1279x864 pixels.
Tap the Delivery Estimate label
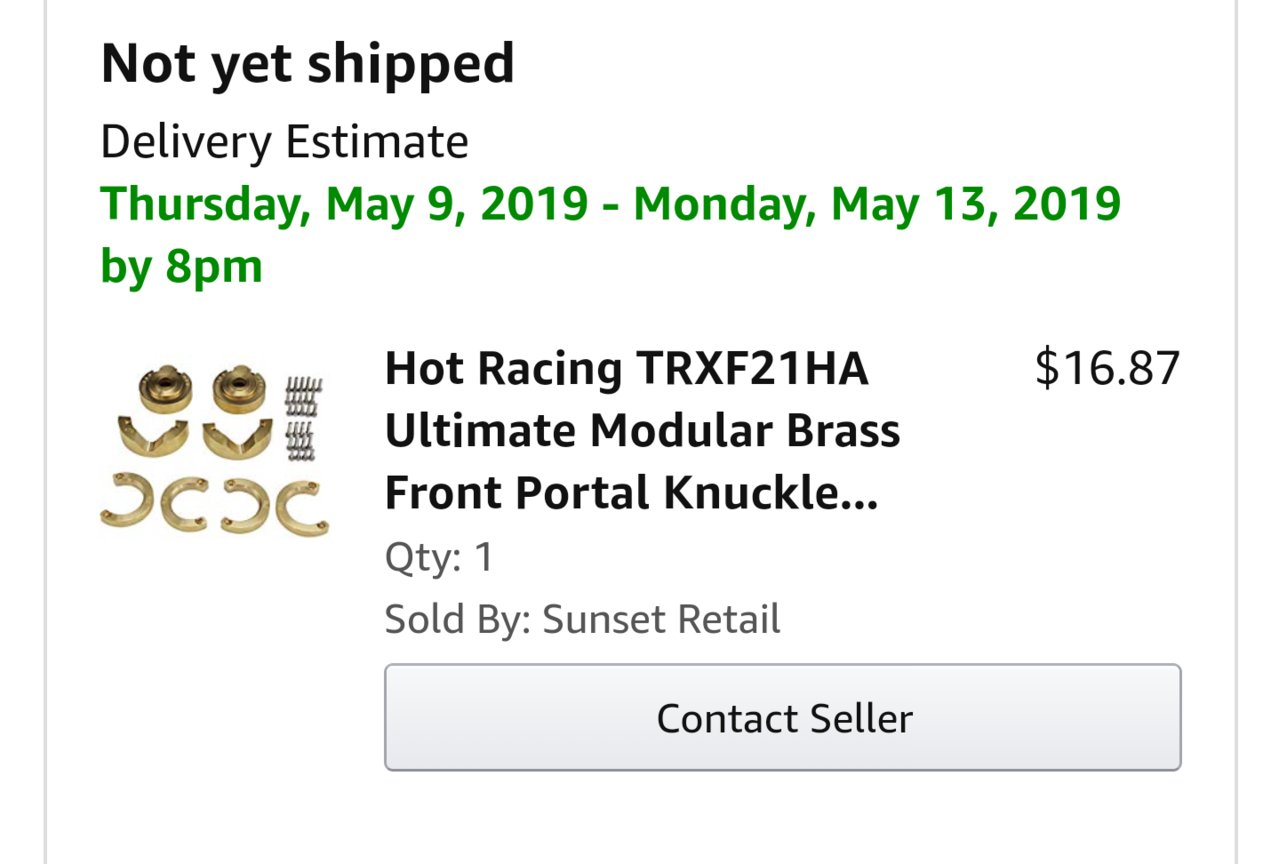(284, 142)
